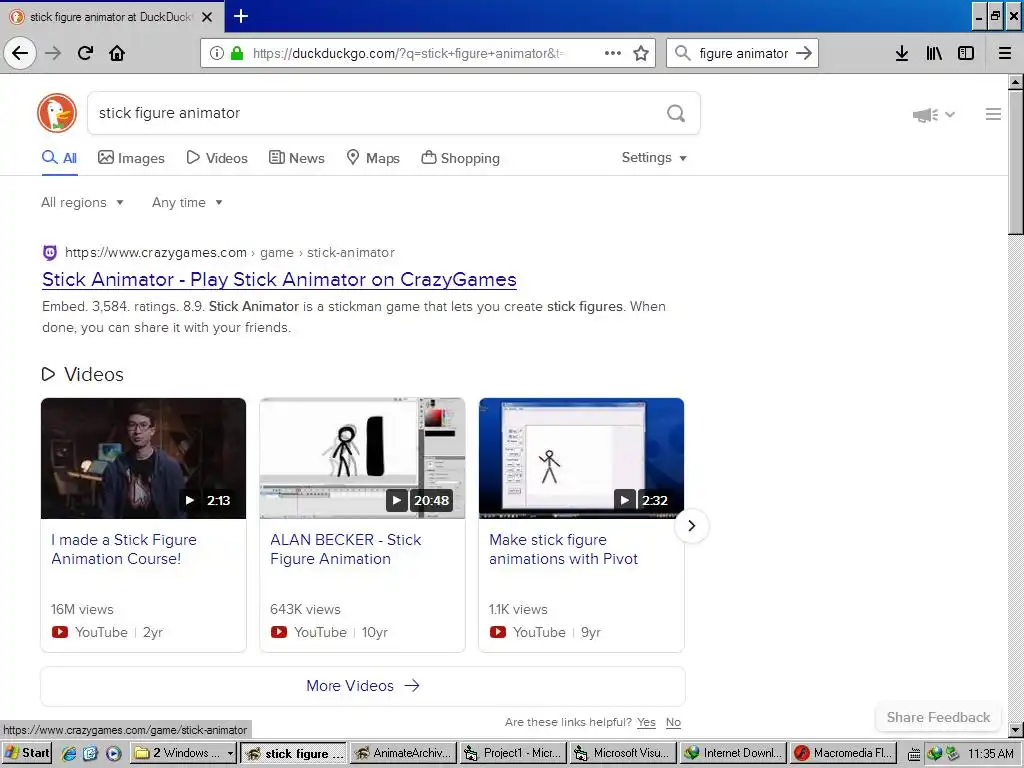Click the vertical scrollbar up arrow
The image size is (1024, 768).
(1016, 82)
